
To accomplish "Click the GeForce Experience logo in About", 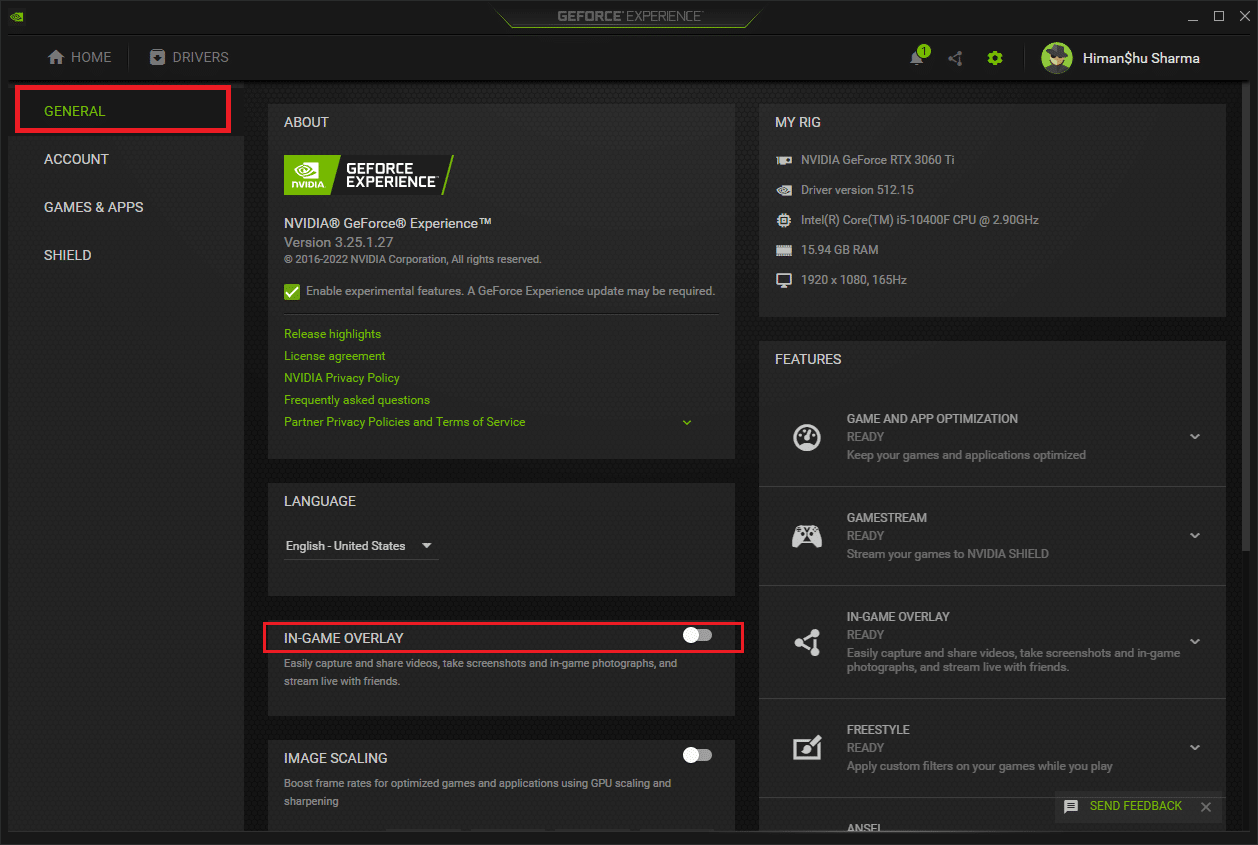I will [368, 174].
